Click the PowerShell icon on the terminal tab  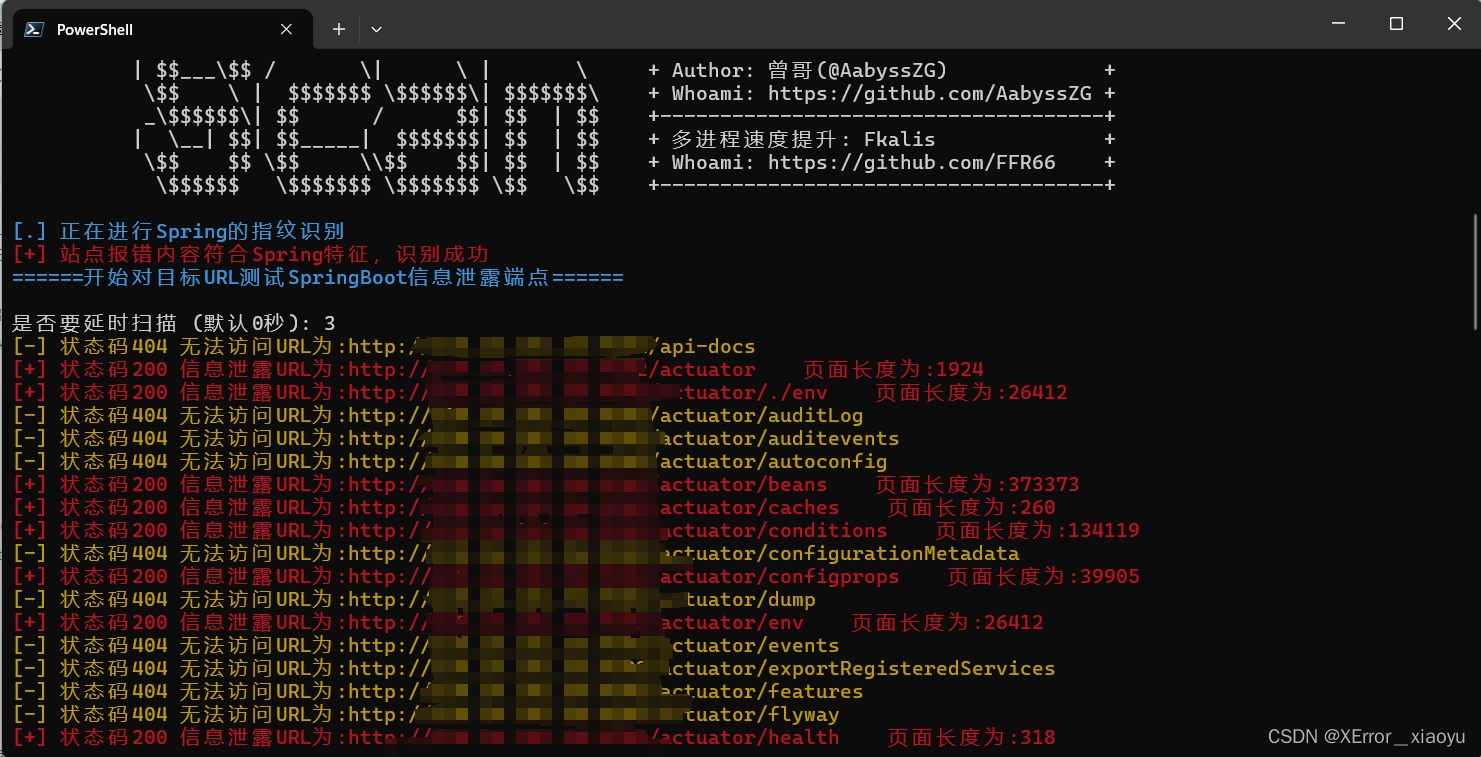click(33, 29)
